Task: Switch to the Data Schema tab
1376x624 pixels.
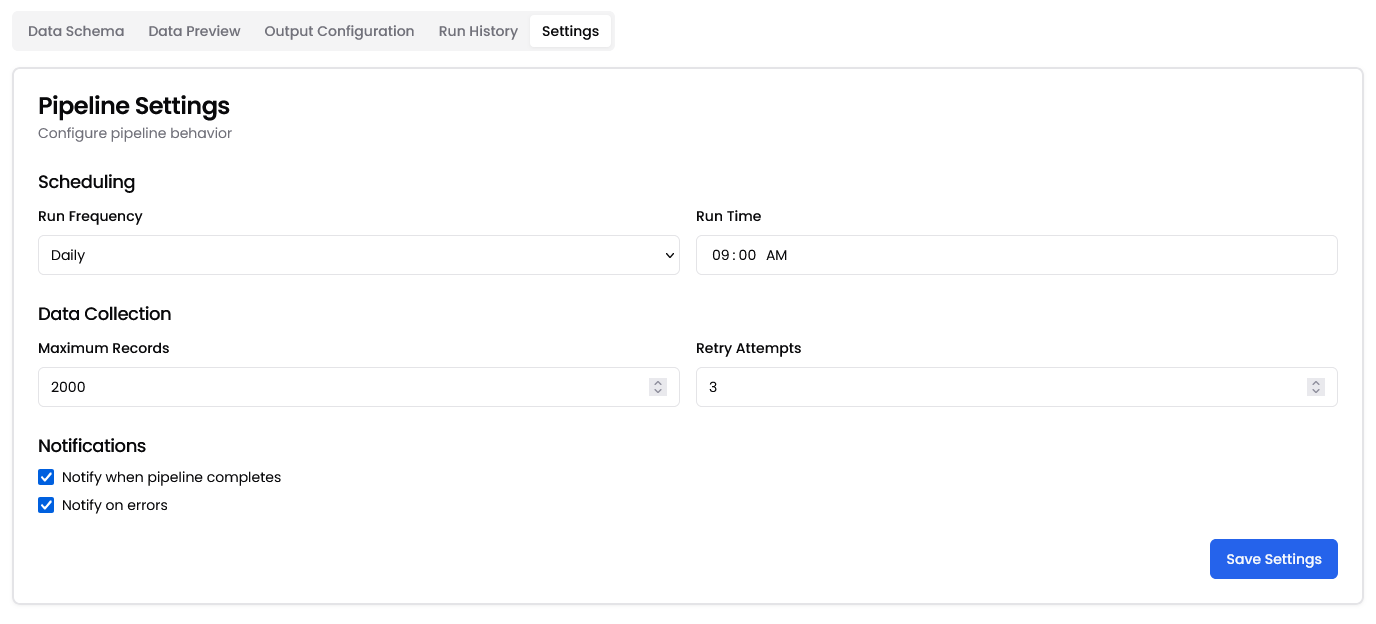Action: (76, 31)
